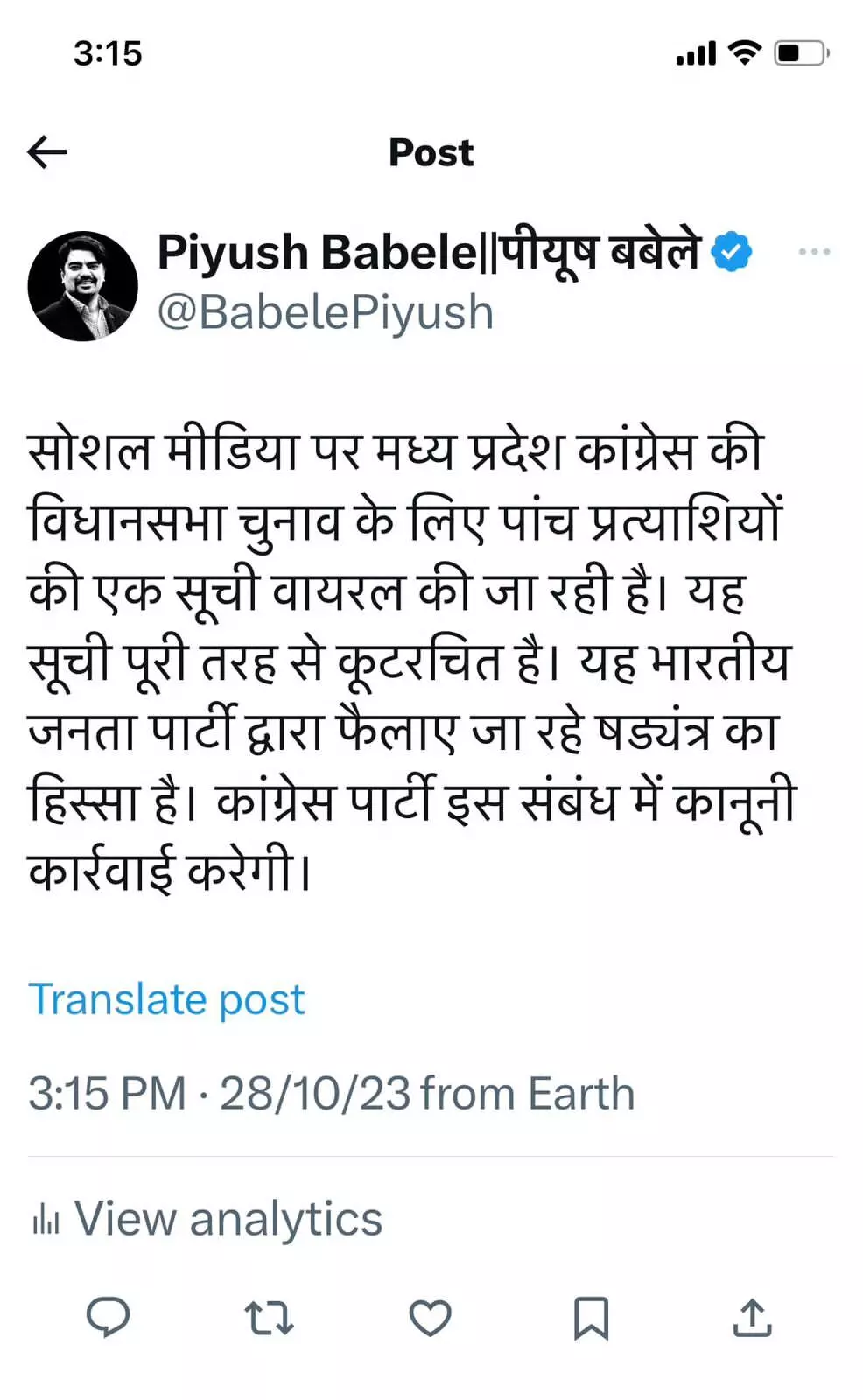The image size is (863, 1400).
Task: Tap the analytics bar chart icon
Action: click(46, 1219)
